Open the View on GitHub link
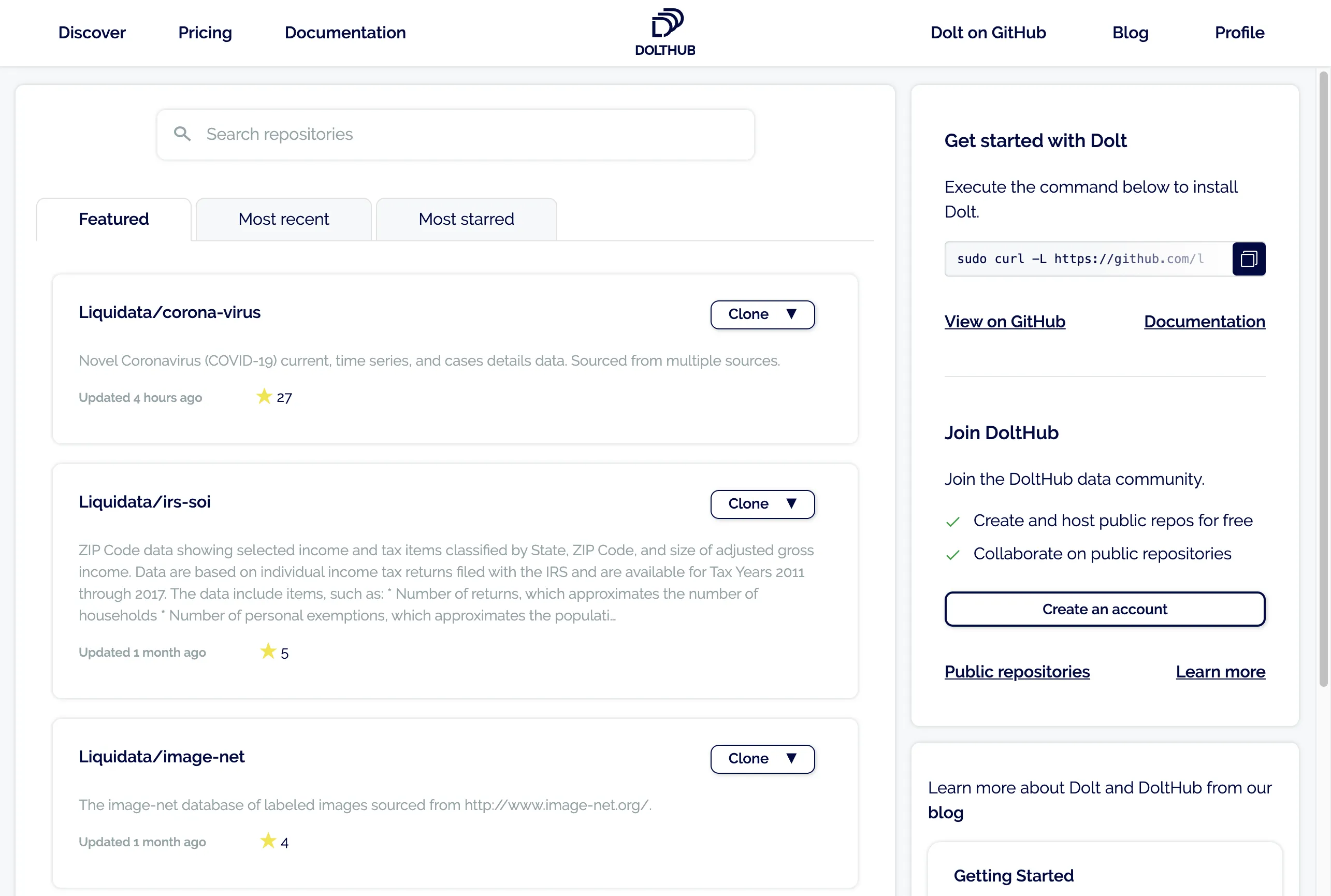Viewport: 1331px width, 896px height. click(x=1004, y=322)
